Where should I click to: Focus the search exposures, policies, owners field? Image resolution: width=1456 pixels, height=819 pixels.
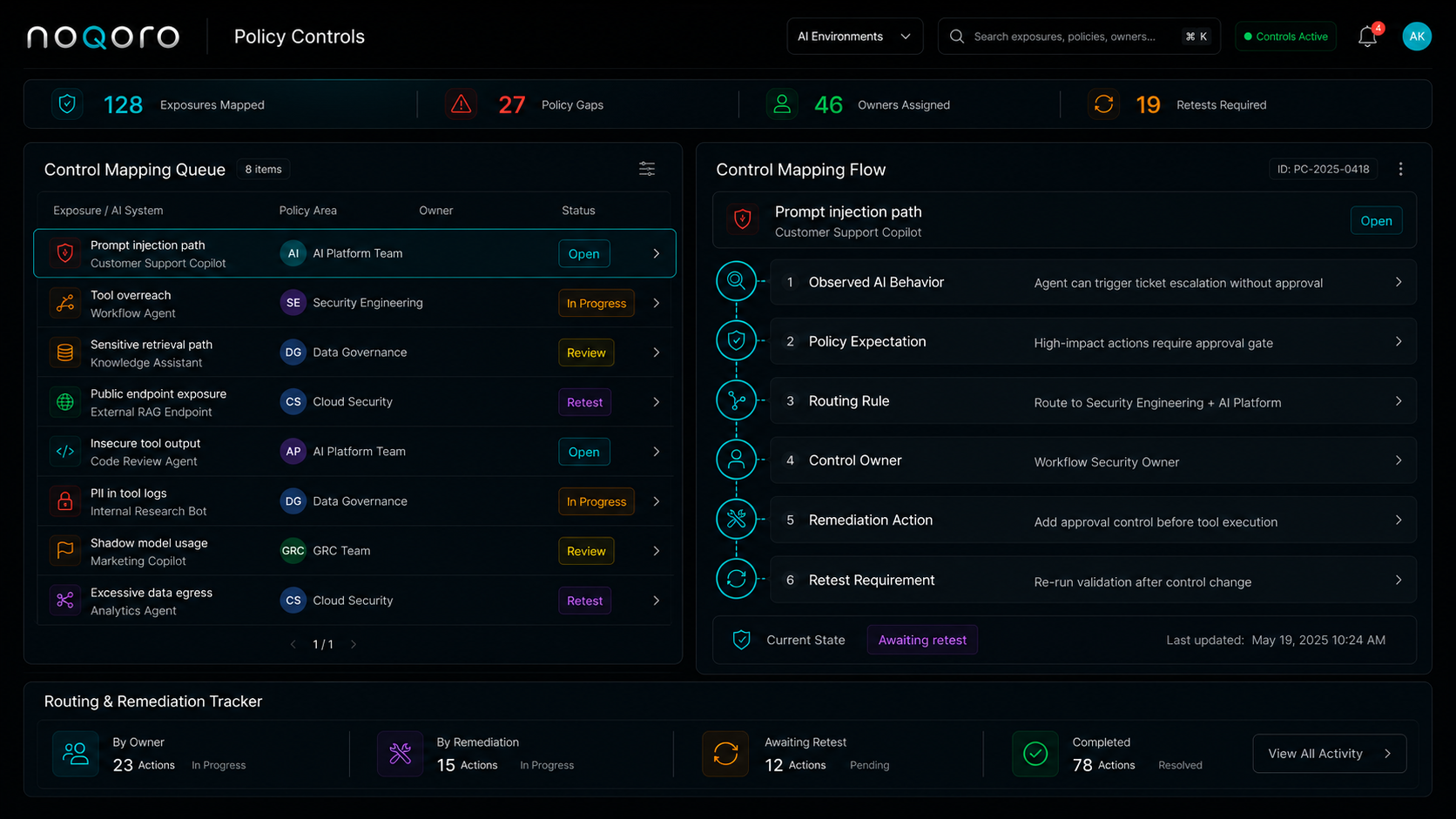[1079, 37]
